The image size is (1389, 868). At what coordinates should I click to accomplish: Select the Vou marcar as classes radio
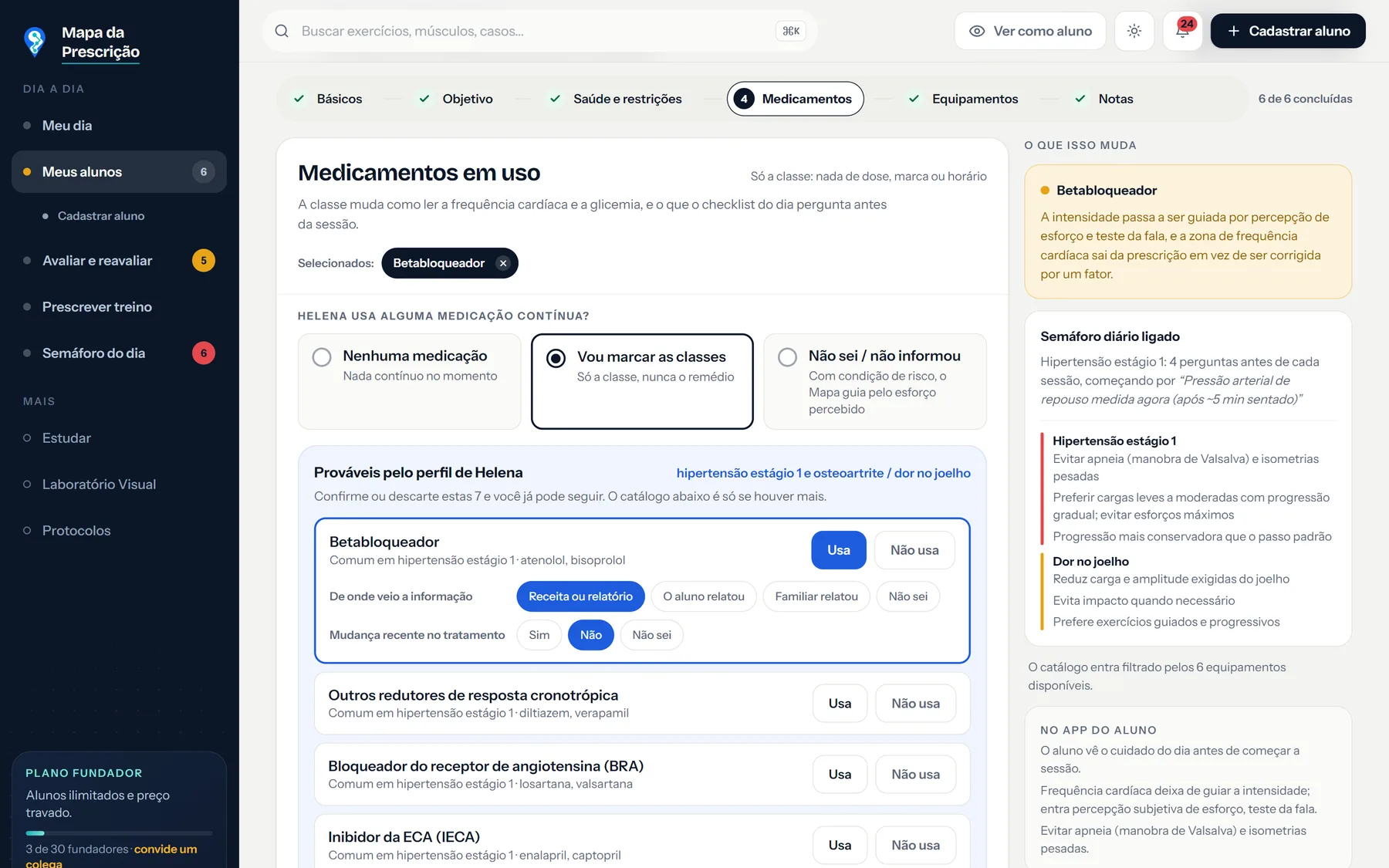tap(642, 381)
